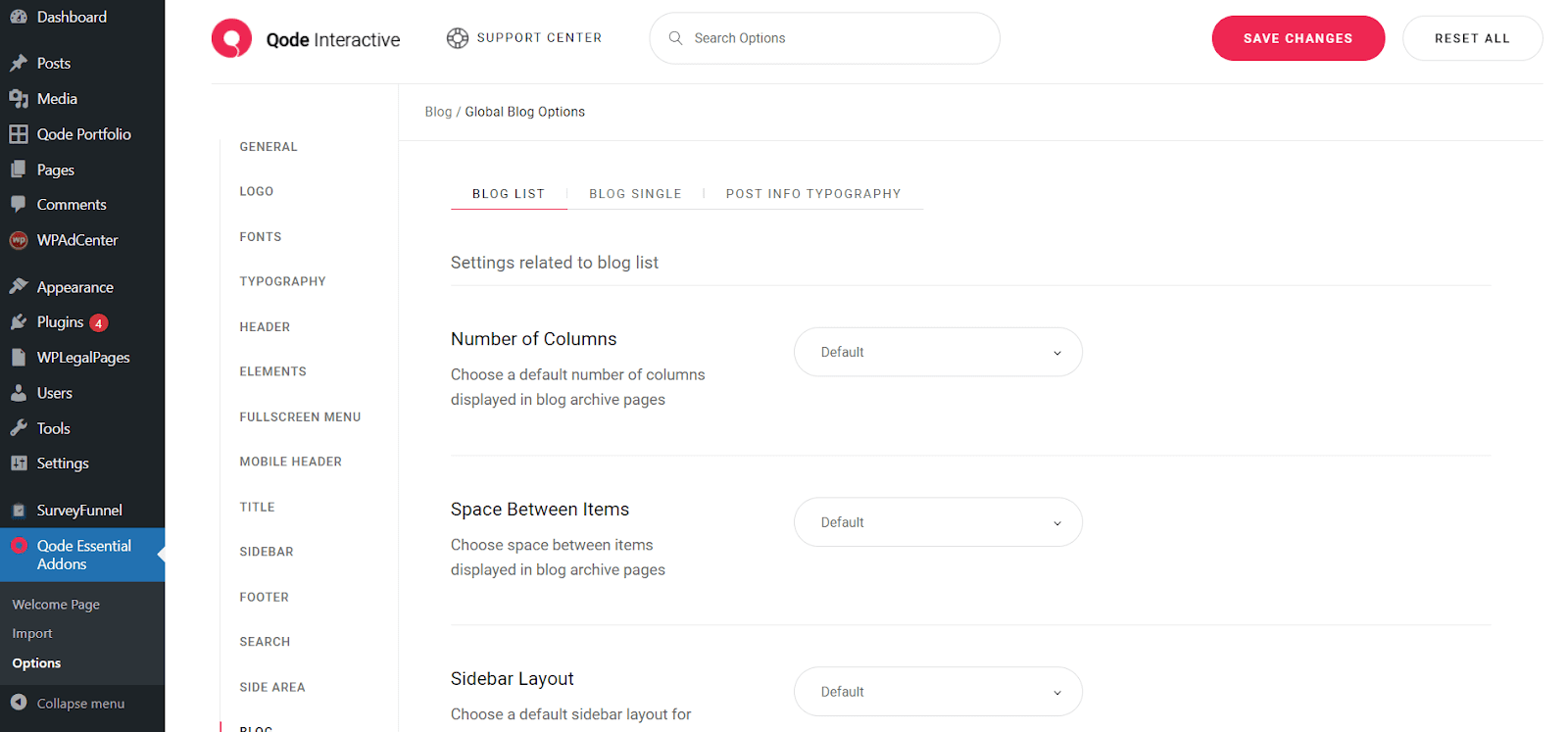Click the search magnifier icon

[675, 38]
